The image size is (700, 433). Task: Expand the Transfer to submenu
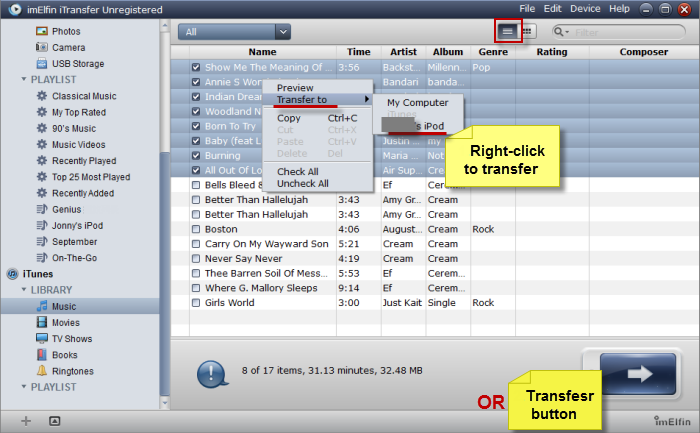tap(318, 100)
